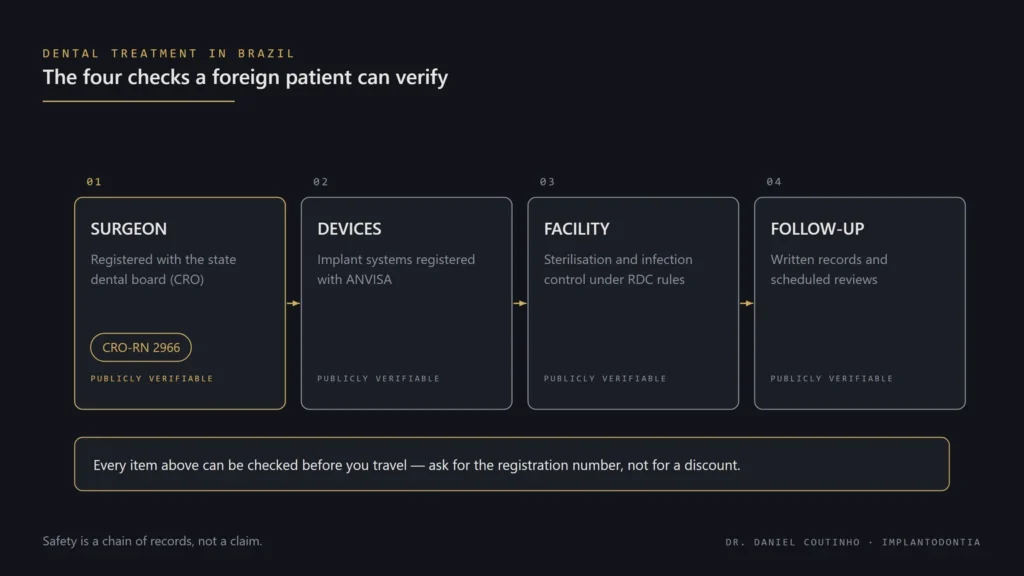Click Publicly Verifiable label in Follow-up card
Viewport: 1024px width, 576px height.
831,379
